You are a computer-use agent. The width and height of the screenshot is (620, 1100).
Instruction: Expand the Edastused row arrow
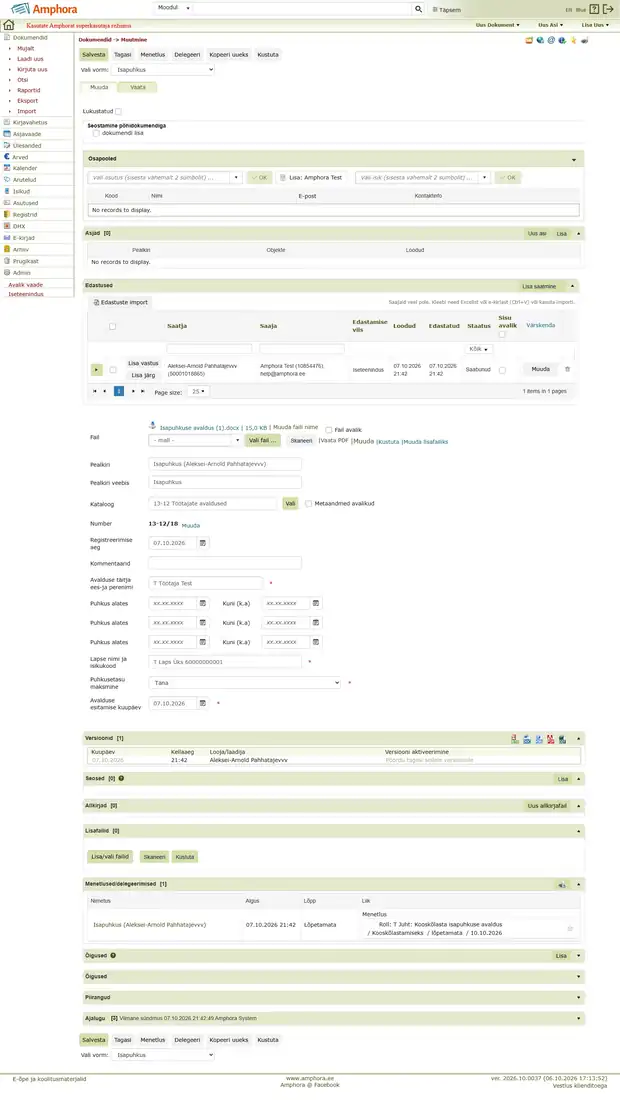[x=96, y=370]
